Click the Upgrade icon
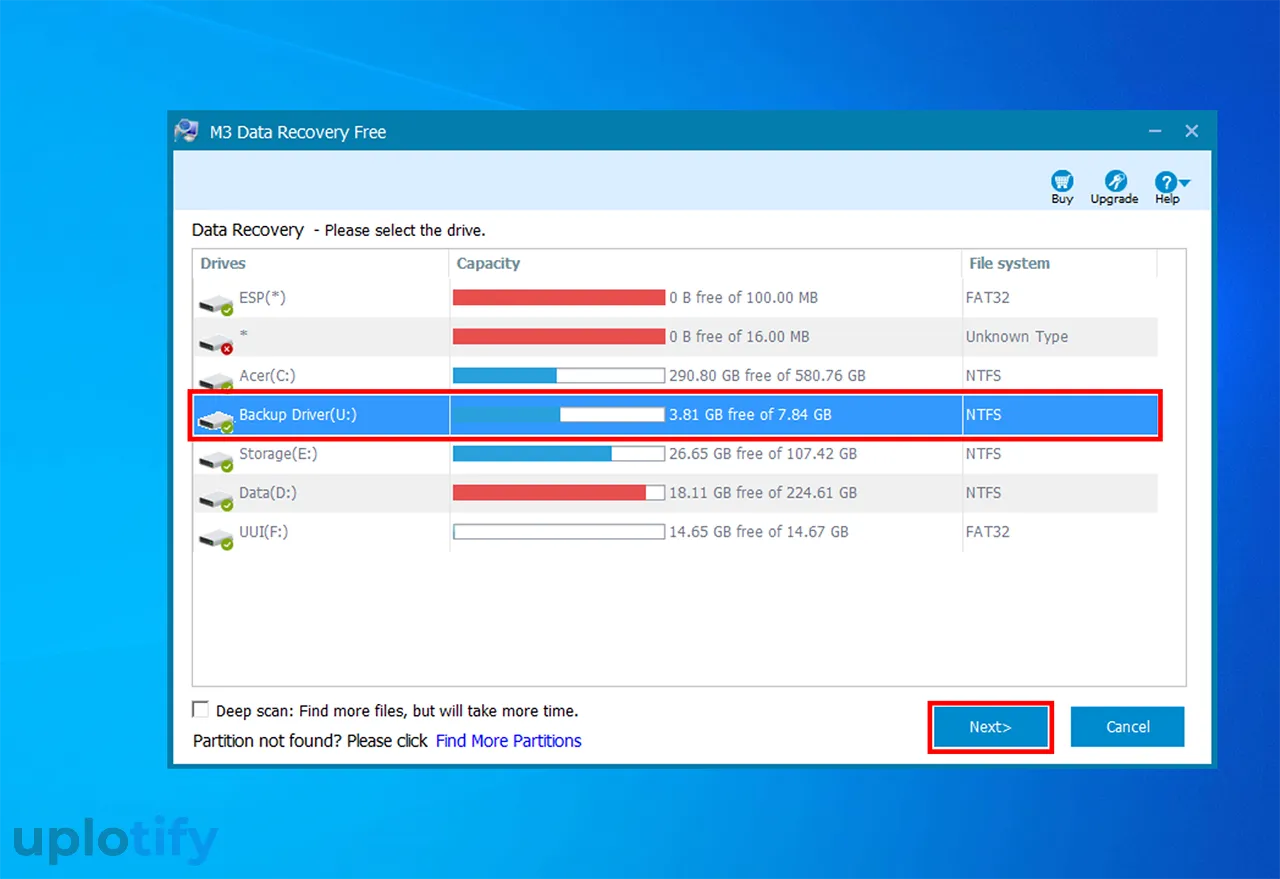 1115,181
